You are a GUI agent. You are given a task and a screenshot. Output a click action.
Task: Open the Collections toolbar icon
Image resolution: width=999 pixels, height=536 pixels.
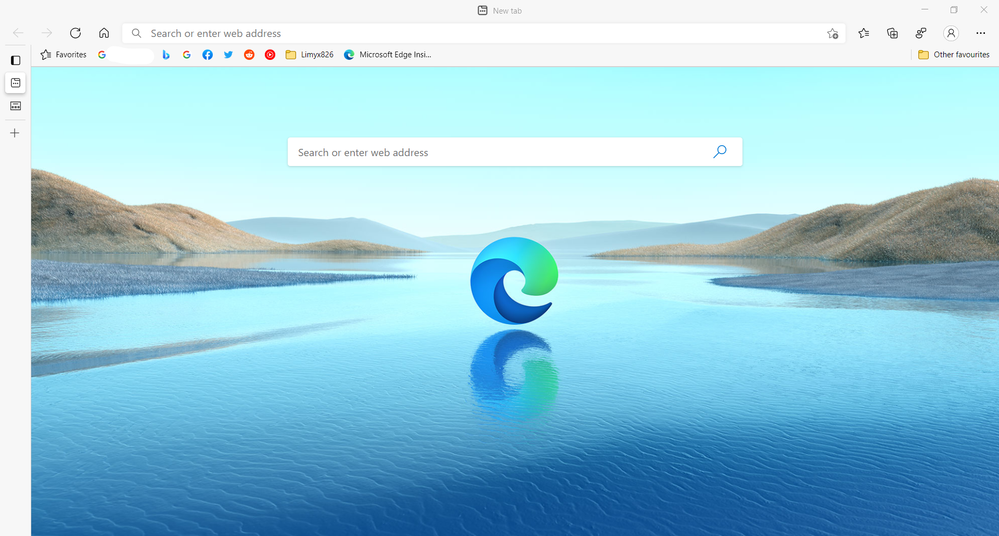(x=892, y=33)
